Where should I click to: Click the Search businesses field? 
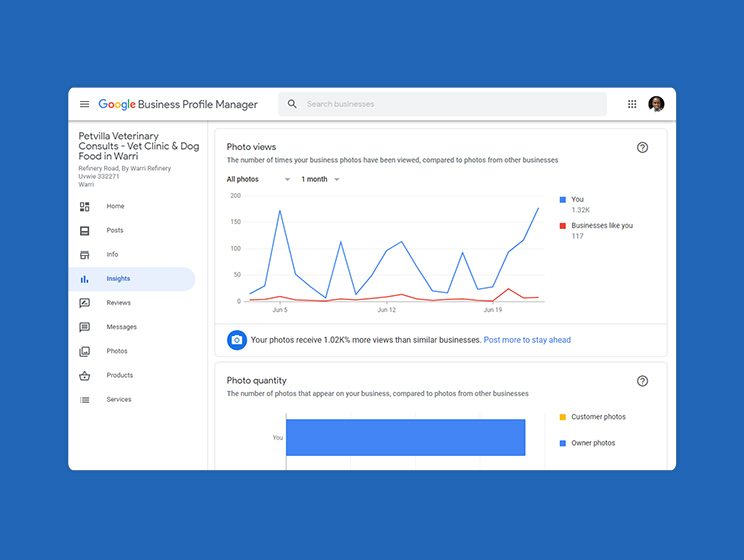point(442,104)
